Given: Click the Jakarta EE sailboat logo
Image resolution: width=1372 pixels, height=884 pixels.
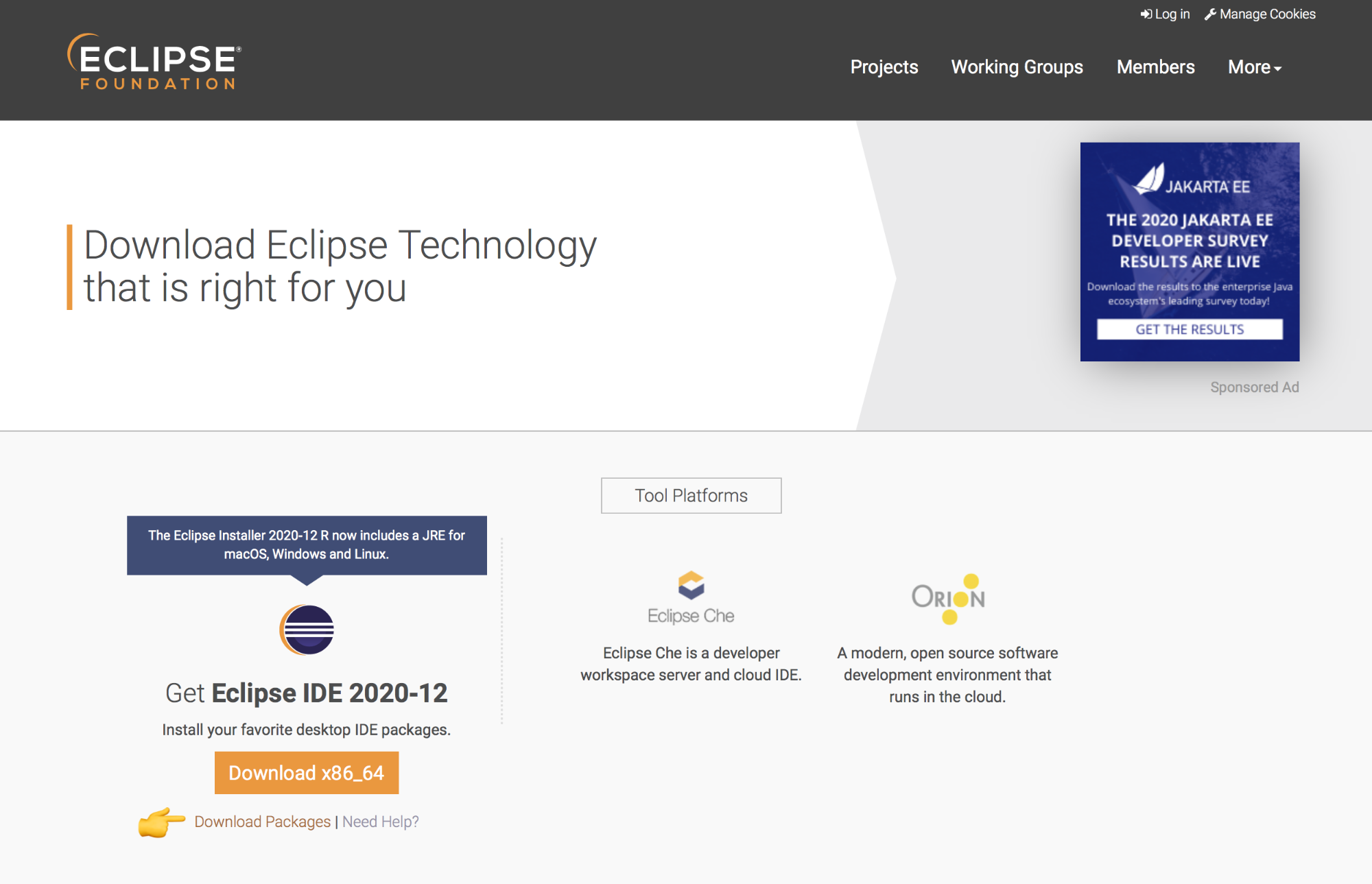Looking at the screenshot, I should (1149, 180).
